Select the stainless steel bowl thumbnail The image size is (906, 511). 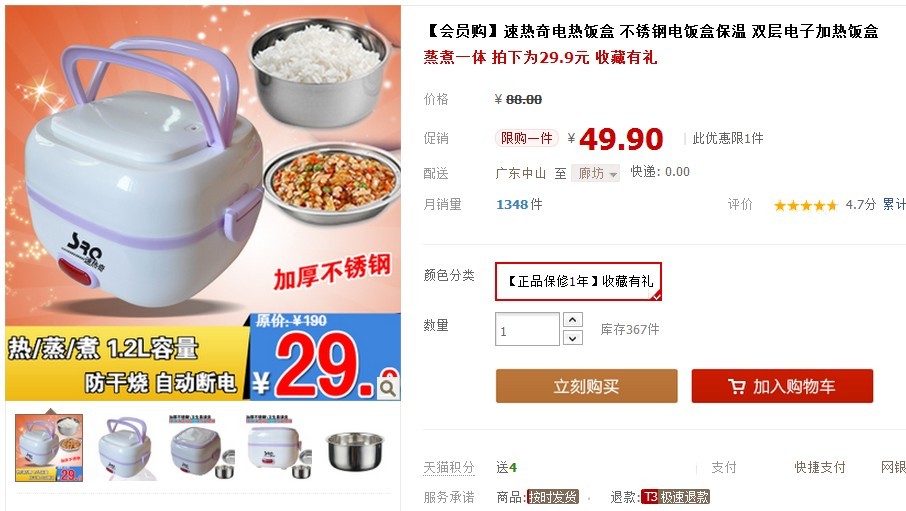(x=355, y=448)
